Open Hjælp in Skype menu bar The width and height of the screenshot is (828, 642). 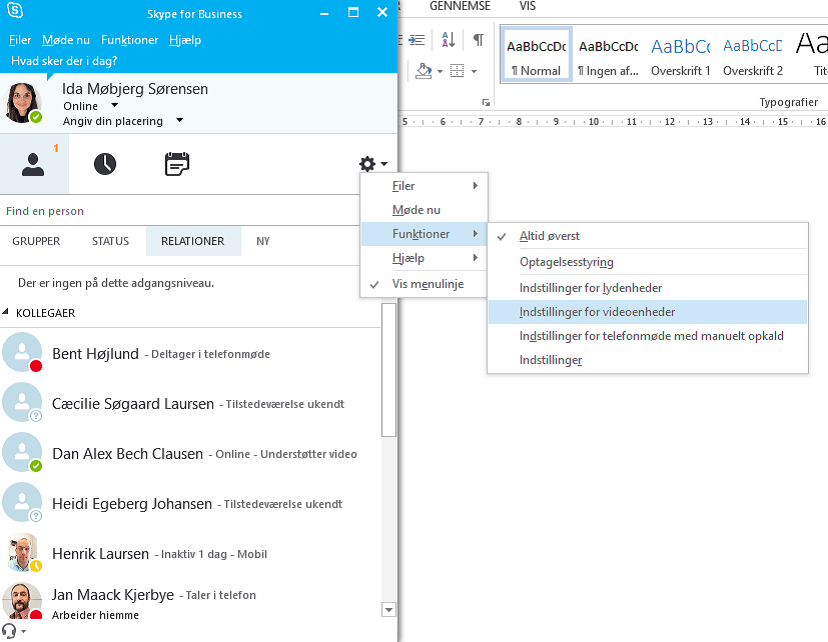point(185,40)
